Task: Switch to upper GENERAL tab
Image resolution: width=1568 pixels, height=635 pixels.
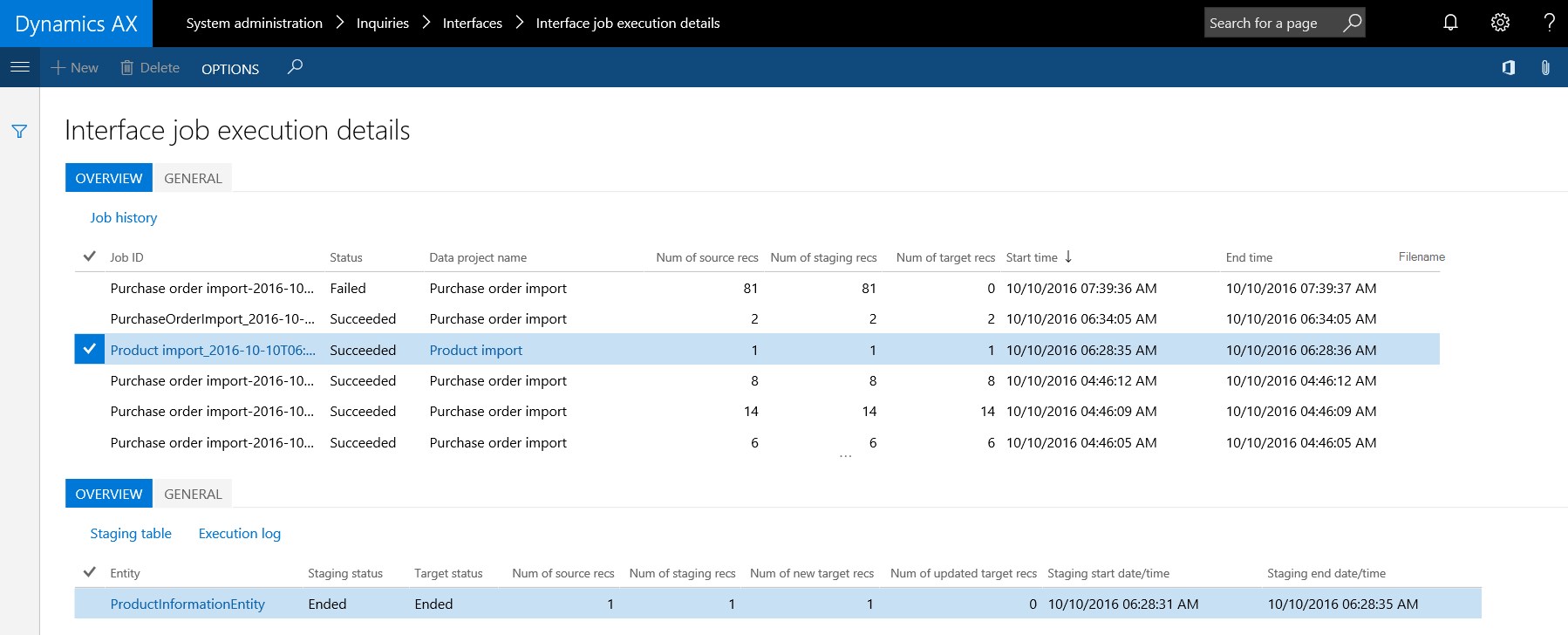Action: [193, 178]
